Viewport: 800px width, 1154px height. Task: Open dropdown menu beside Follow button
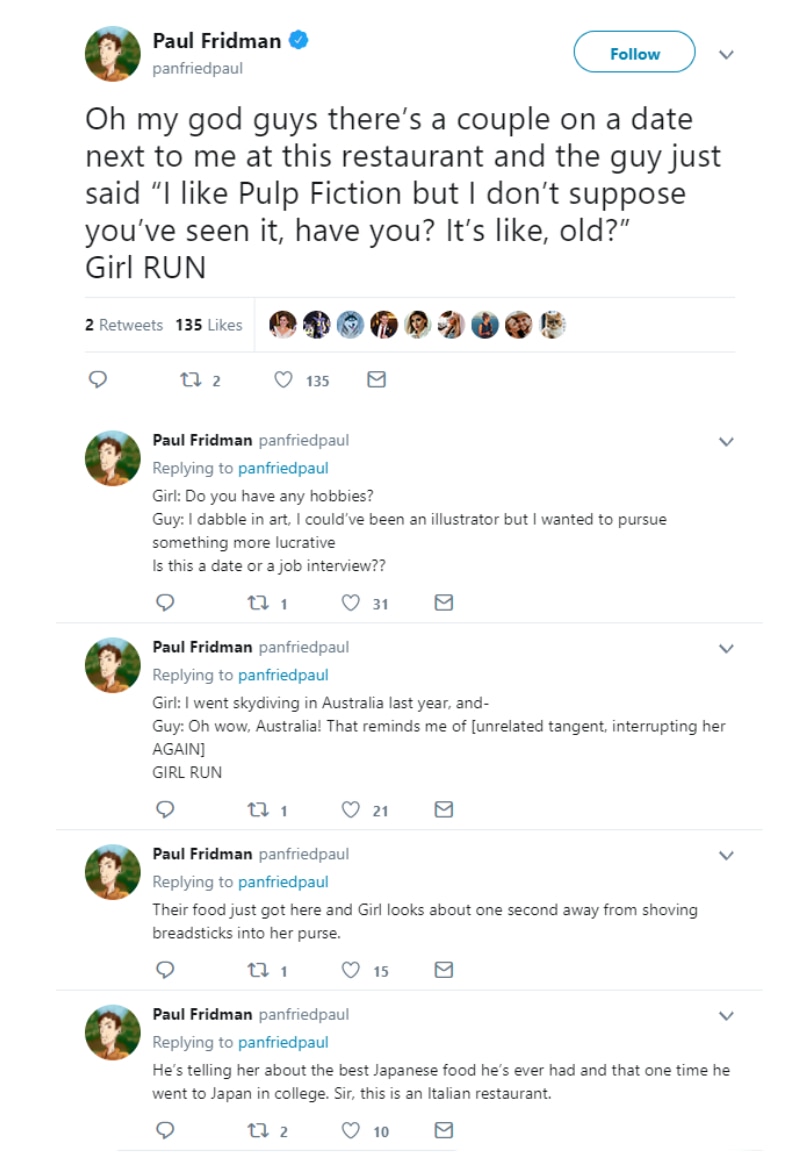click(x=727, y=54)
